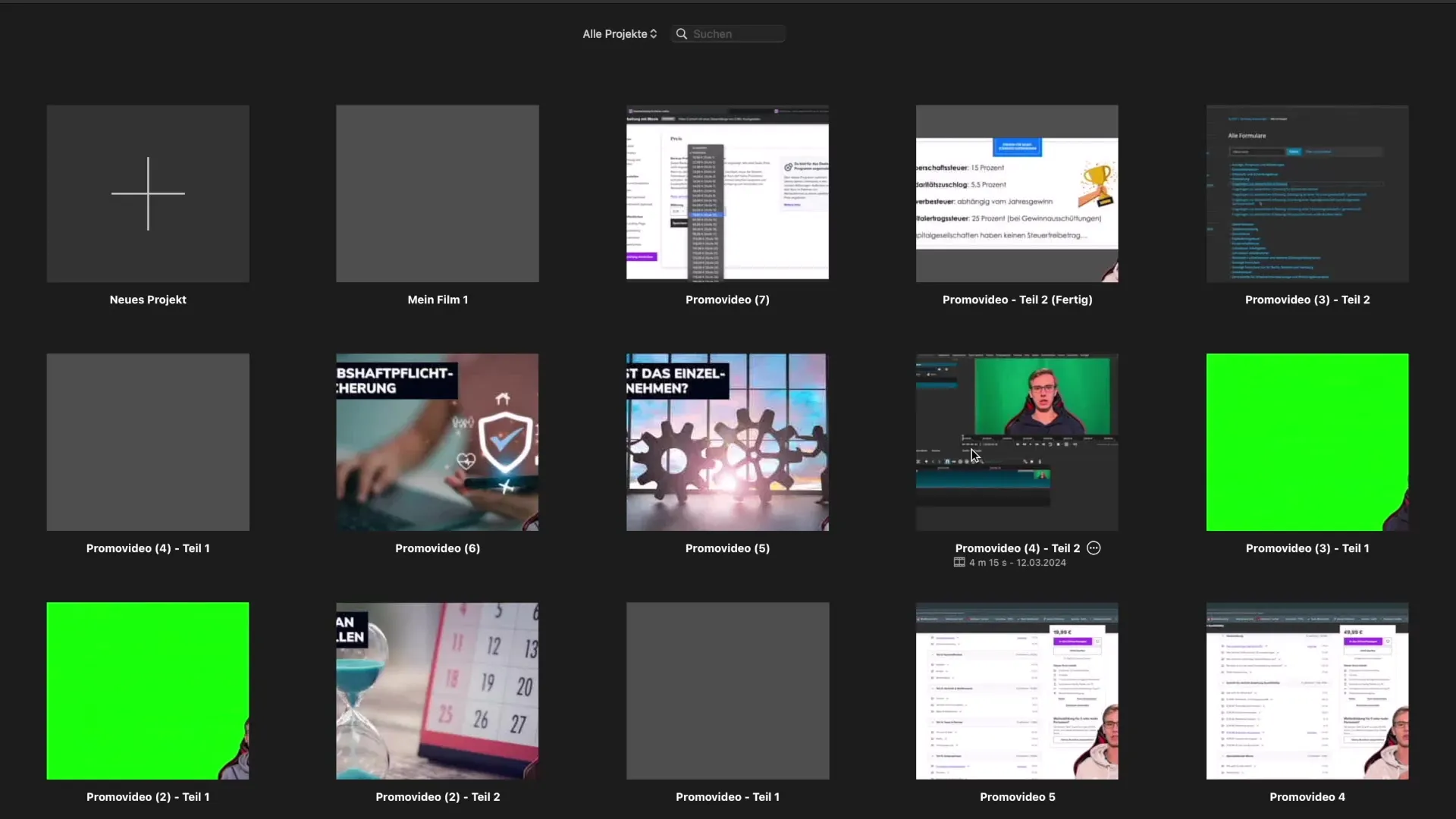Image resolution: width=1456 pixels, height=819 pixels.
Task: Click the magnifying glass search icon
Action: tap(682, 34)
